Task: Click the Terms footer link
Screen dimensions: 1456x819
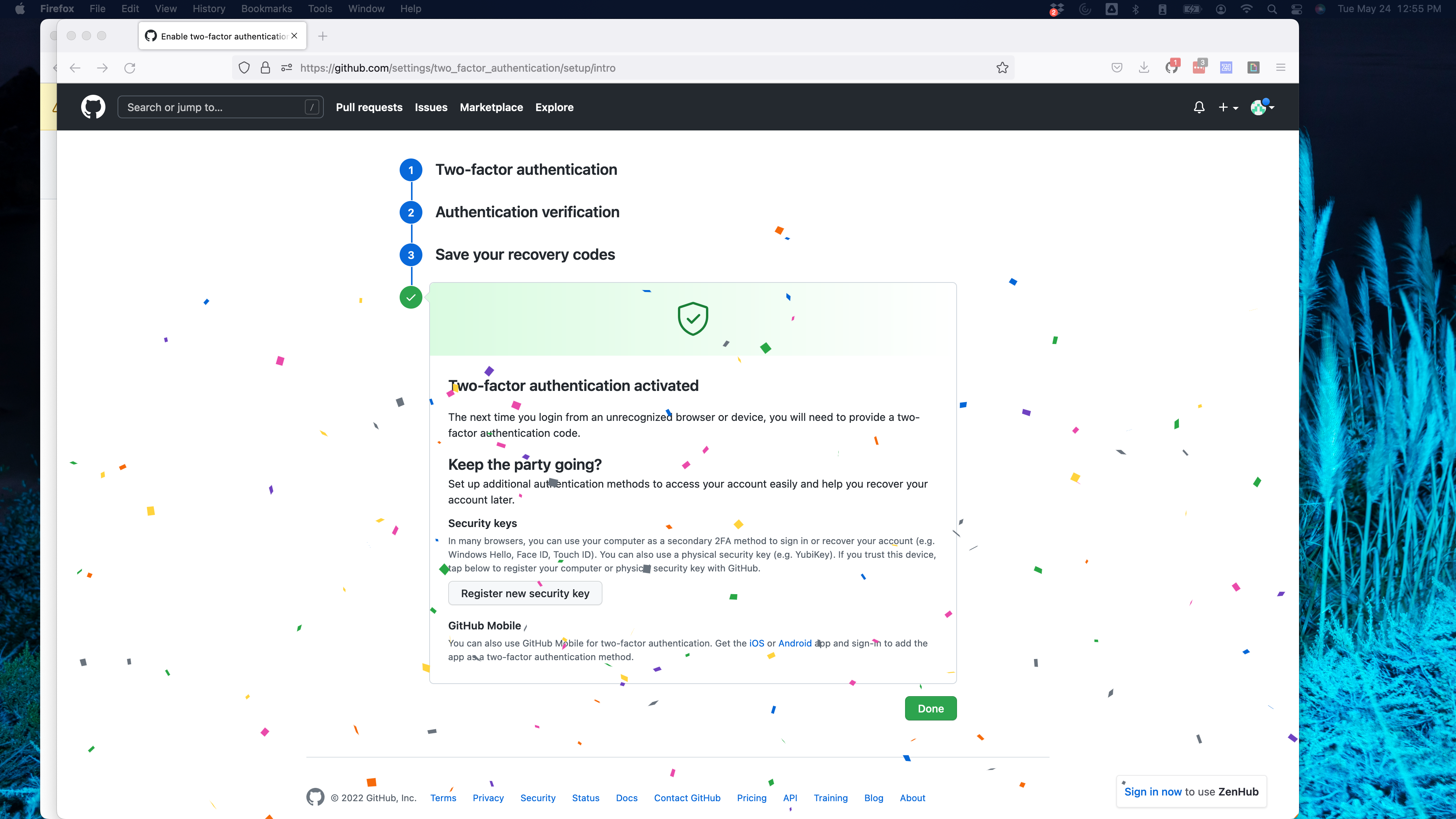Action: 443,798
